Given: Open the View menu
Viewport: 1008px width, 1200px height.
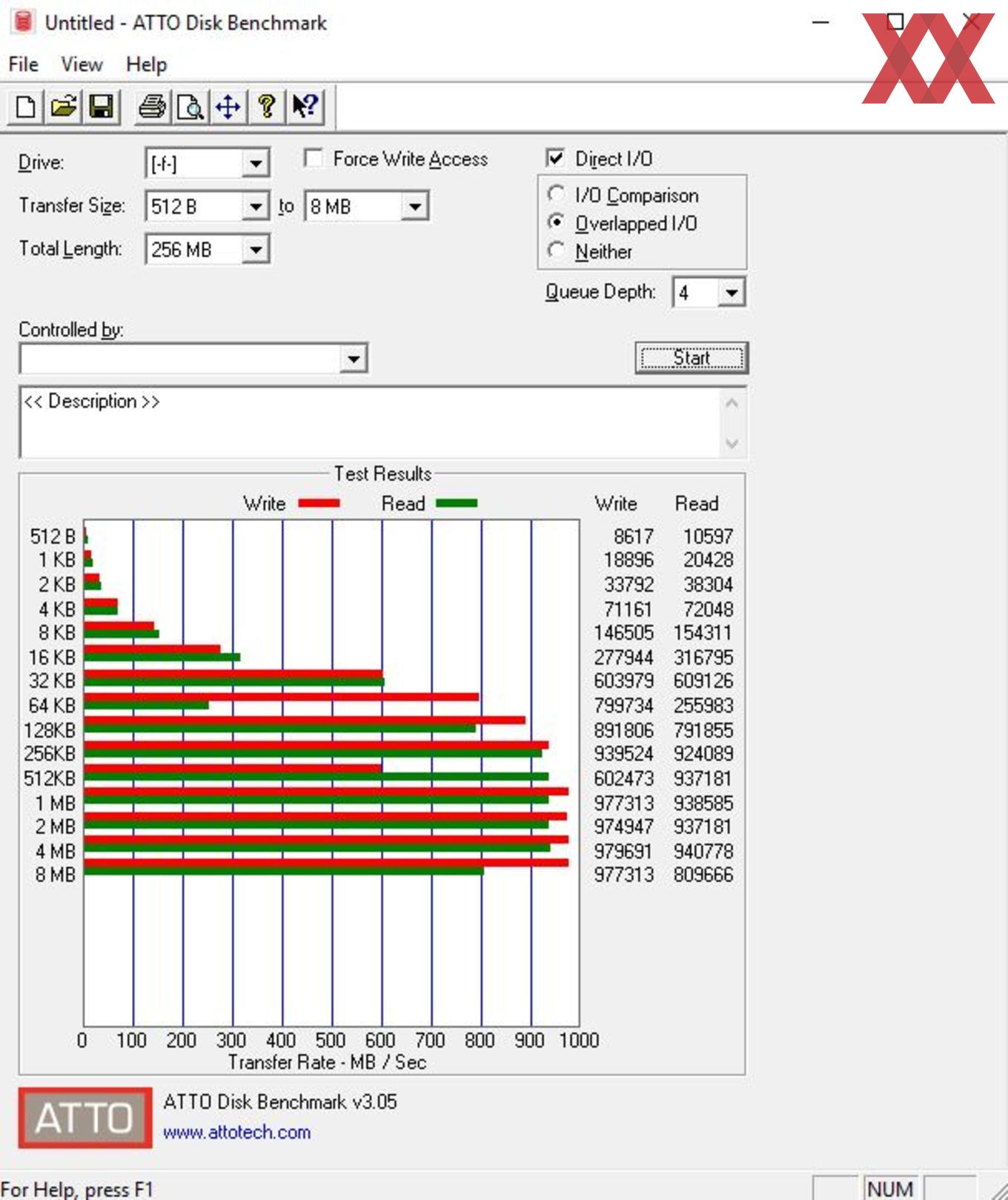Looking at the screenshot, I should point(82,64).
